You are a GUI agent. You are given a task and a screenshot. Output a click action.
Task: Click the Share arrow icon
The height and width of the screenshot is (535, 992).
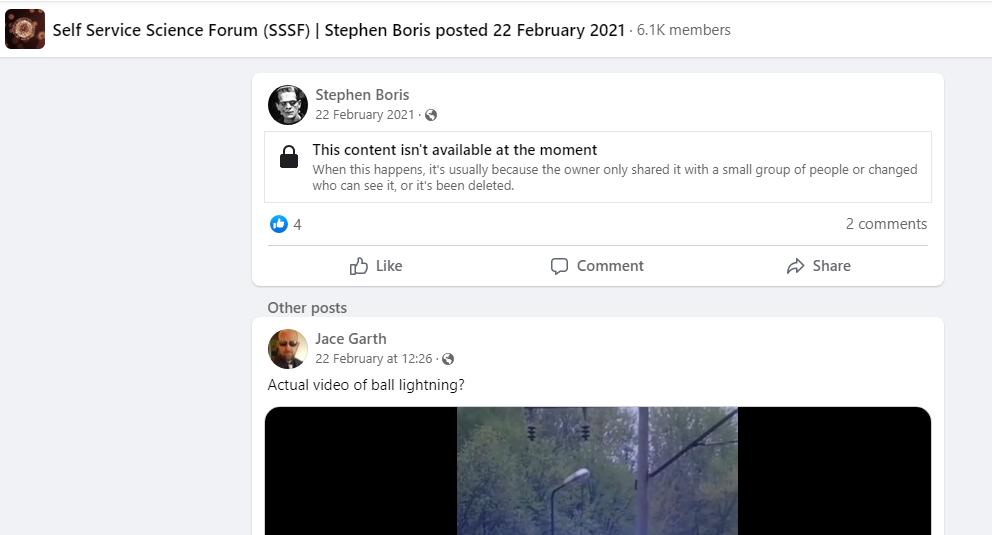[795, 266]
